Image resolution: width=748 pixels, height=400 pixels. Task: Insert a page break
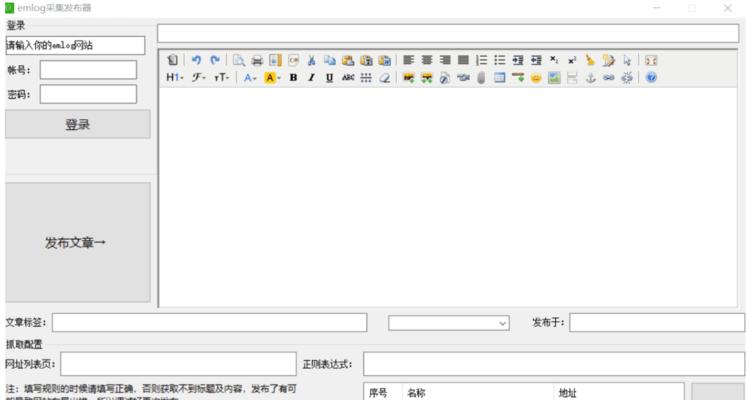(x=572, y=77)
